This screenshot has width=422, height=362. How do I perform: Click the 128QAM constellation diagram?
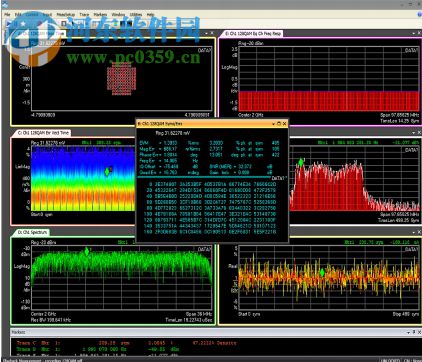[x=121, y=79]
